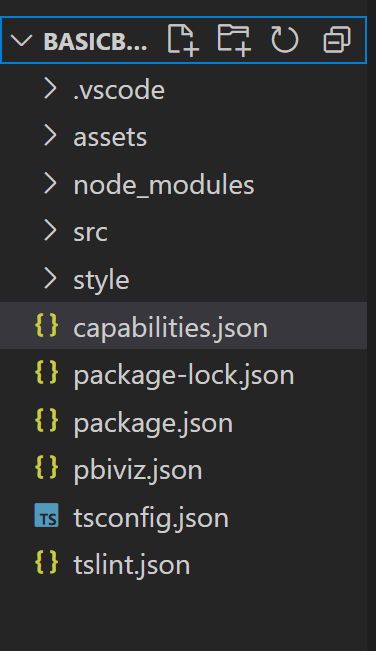The image size is (376, 651).
Task: Click the braces icon next to pbiviz.json
Action: (46, 467)
